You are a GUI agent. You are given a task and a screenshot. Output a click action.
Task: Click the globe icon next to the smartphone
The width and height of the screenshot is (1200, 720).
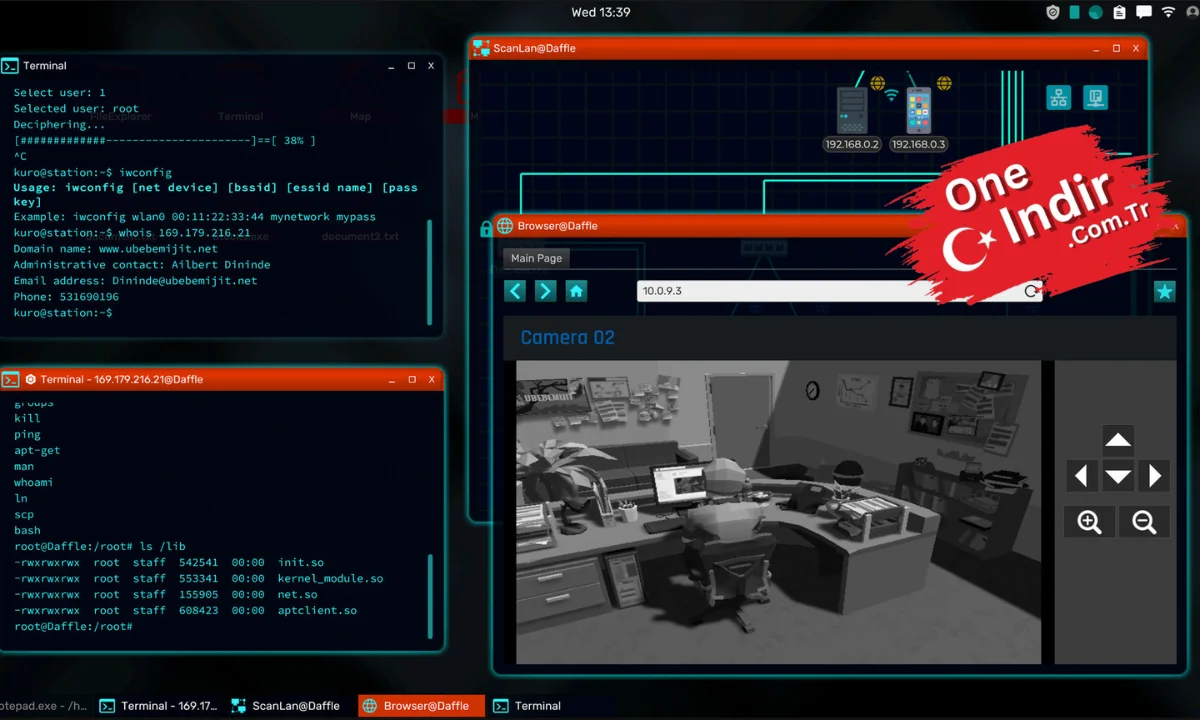944,83
